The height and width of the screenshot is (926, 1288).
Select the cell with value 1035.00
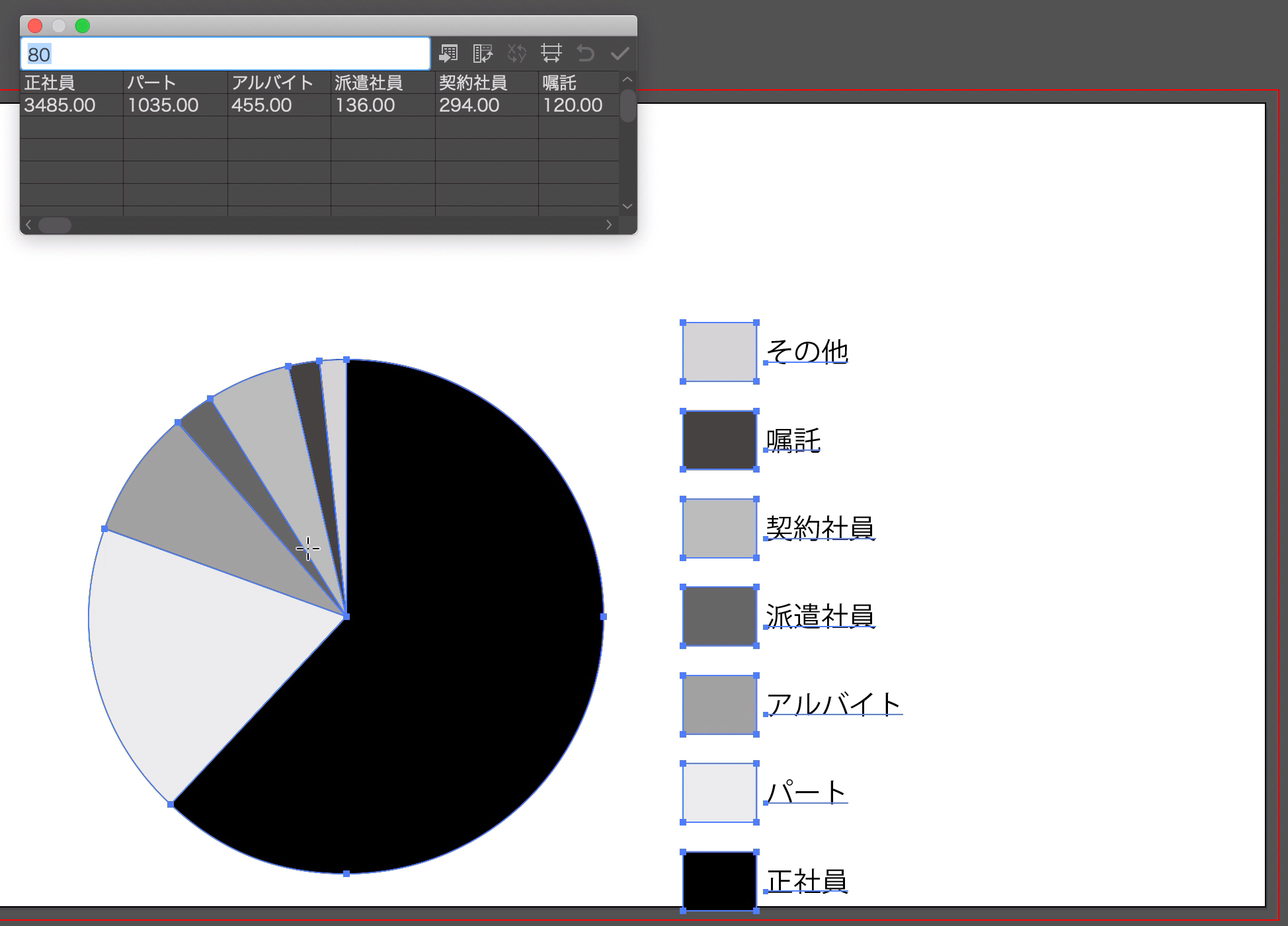[175, 105]
